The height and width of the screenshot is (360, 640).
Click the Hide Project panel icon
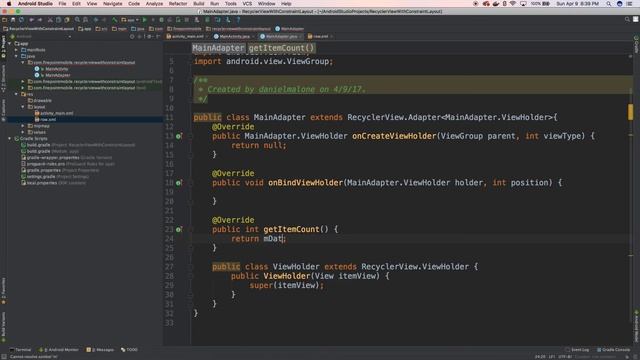pyautogui.click(x=158, y=37)
